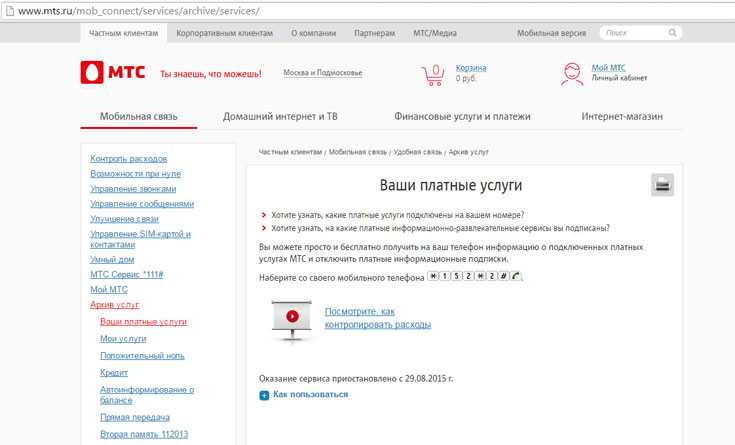The height and width of the screenshot is (445, 735).
Task: Open the Партнерам tab
Action: point(375,33)
